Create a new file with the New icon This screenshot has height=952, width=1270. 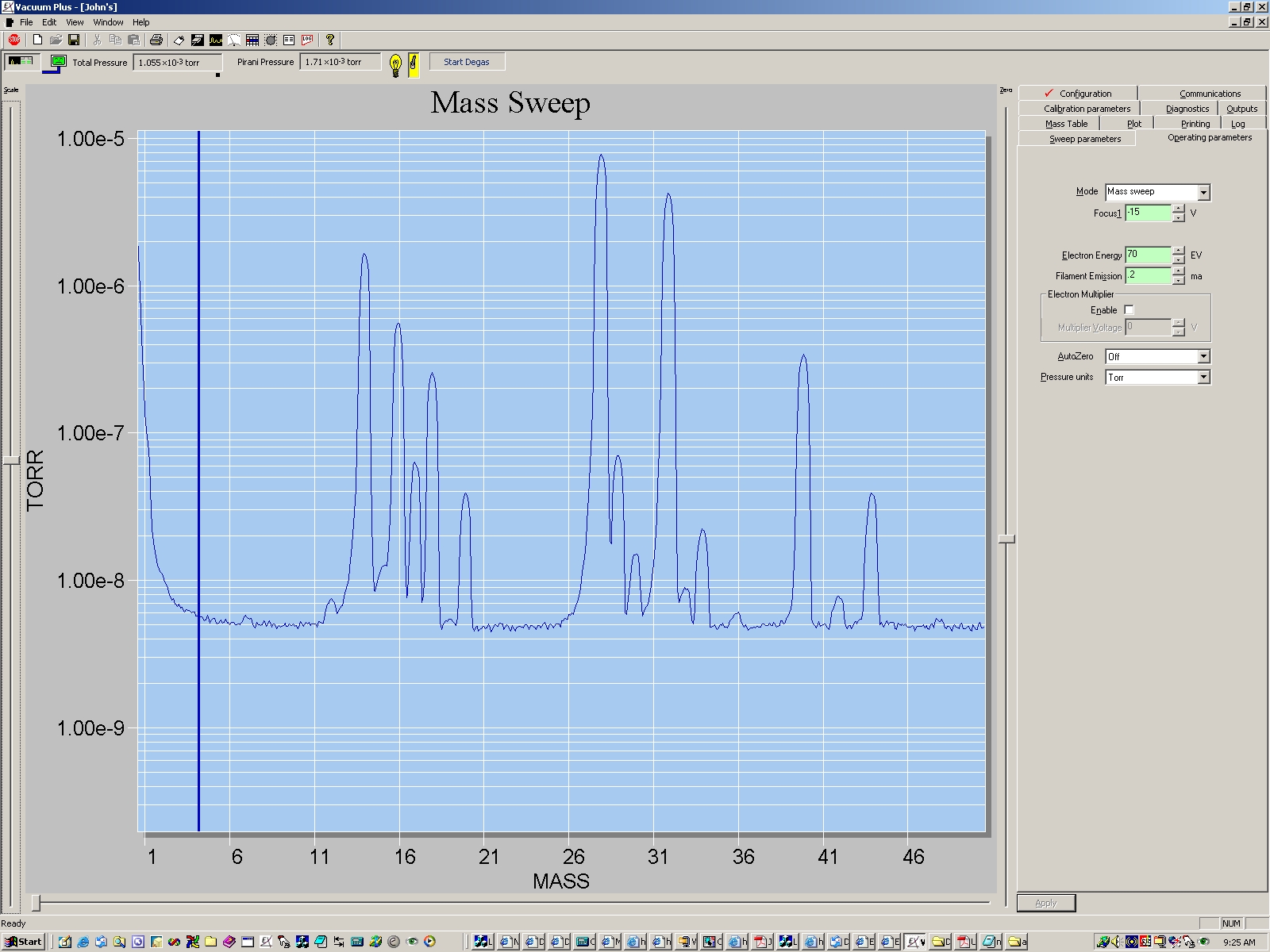point(37,40)
